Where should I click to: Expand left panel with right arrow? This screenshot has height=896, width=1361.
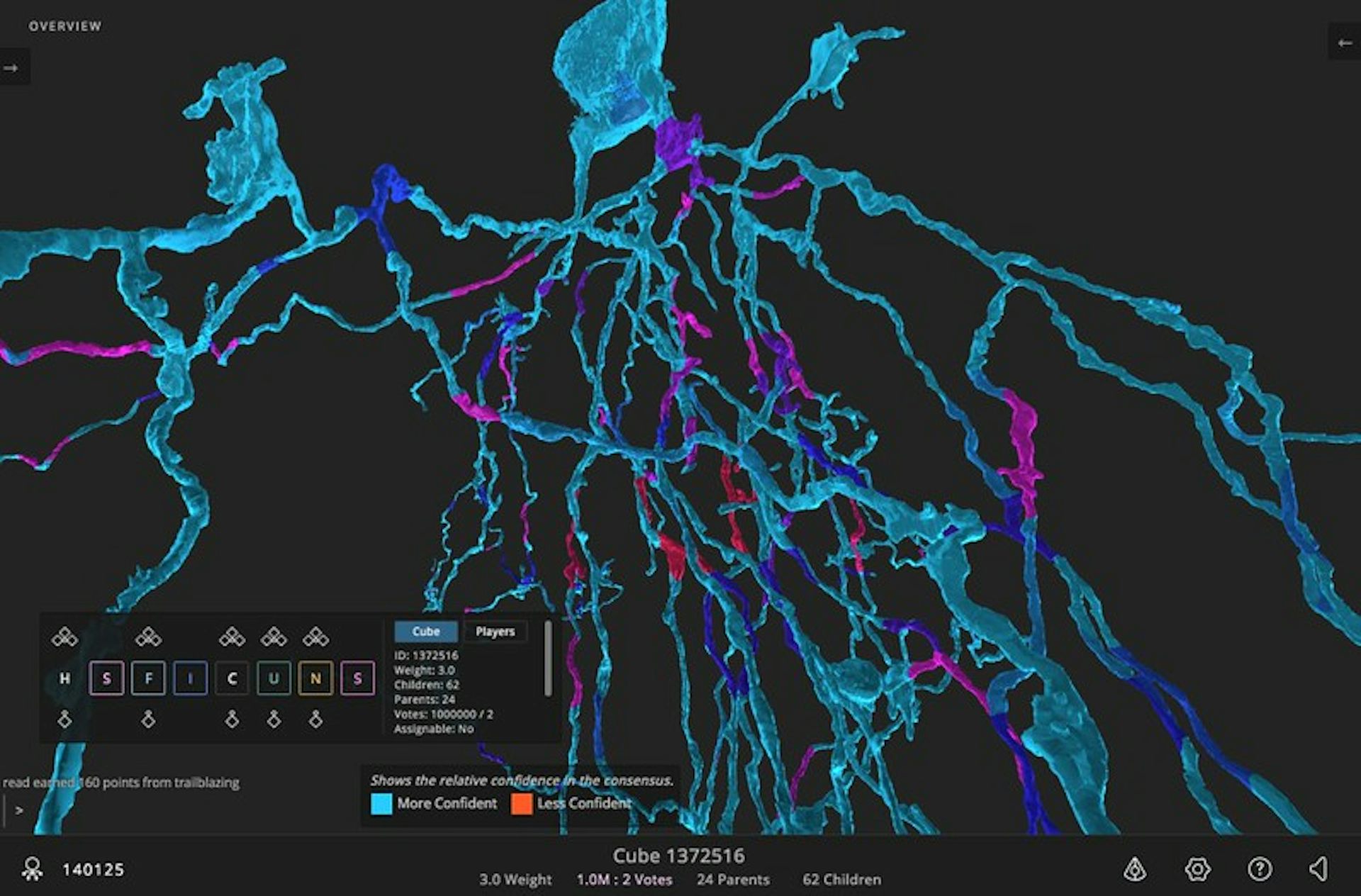point(11,68)
